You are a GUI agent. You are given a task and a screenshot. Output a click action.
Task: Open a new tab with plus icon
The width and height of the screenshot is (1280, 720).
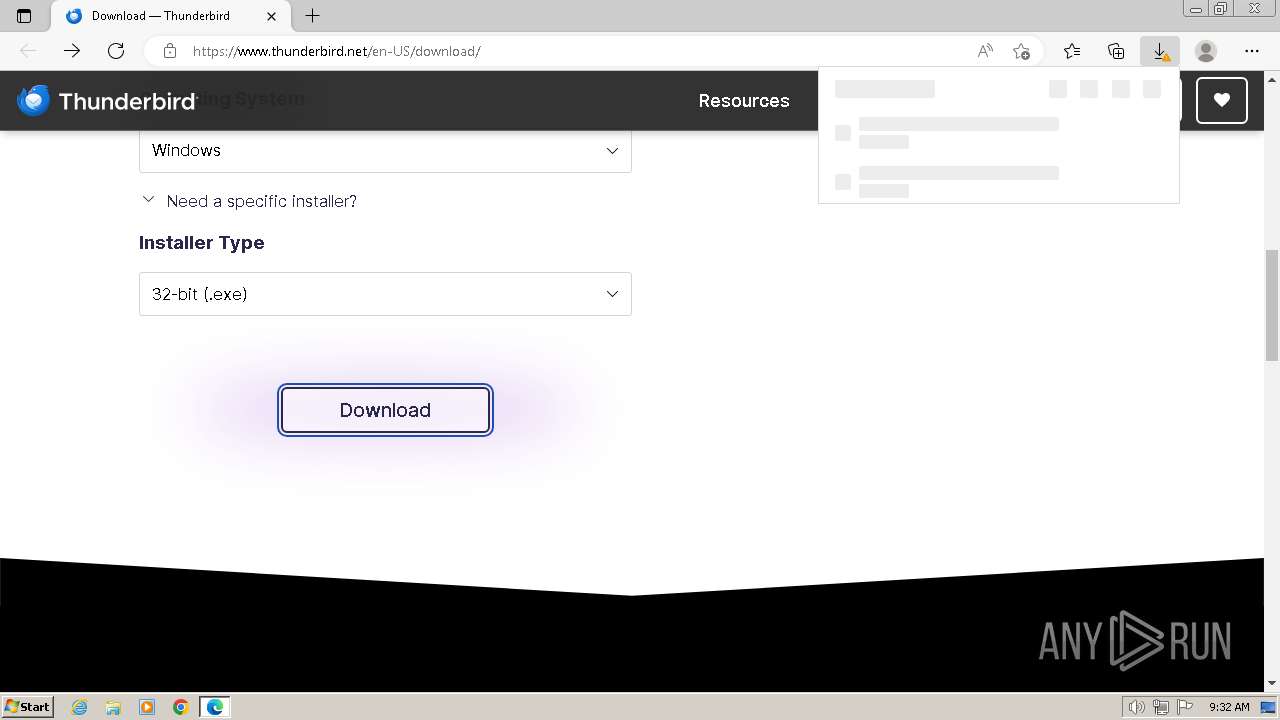coord(312,16)
